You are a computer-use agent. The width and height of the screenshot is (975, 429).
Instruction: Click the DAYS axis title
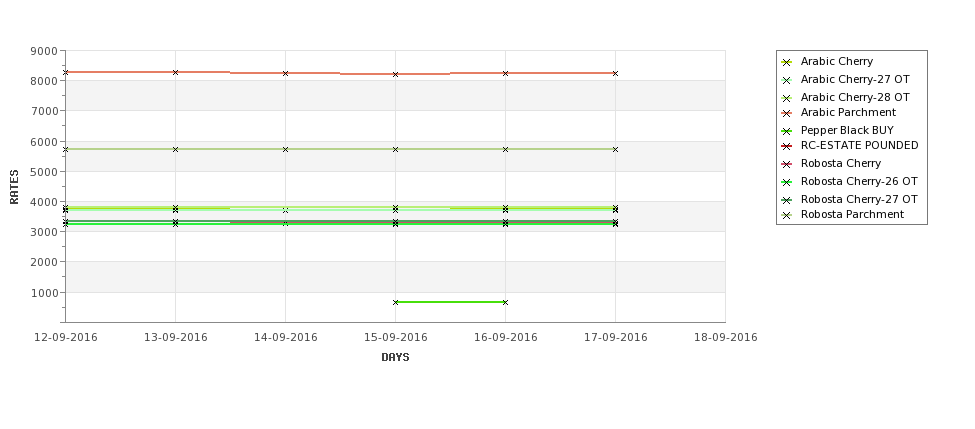tap(395, 357)
